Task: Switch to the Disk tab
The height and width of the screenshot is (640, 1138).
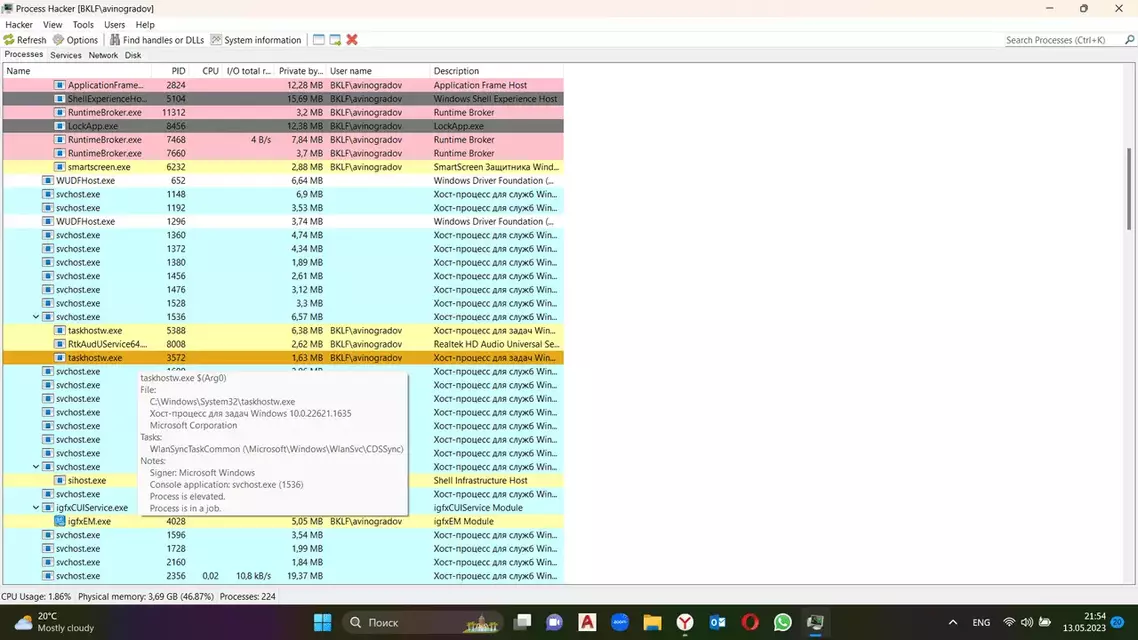Action: coord(133,55)
